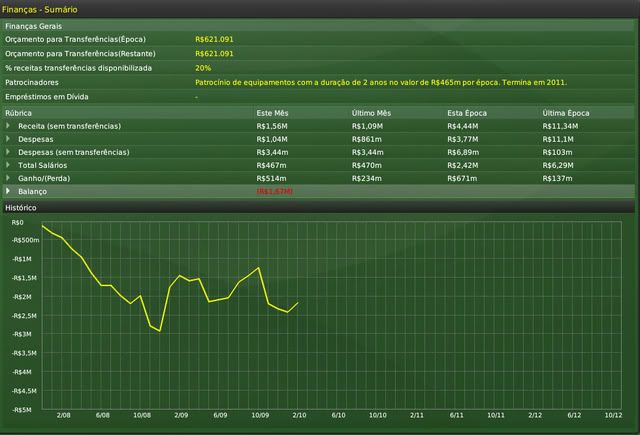Image resolution: width=640 pixels, height=435 pixels.
Task: Select Orçamento para Transferências(Restante) label
Action: pos(80,54)
